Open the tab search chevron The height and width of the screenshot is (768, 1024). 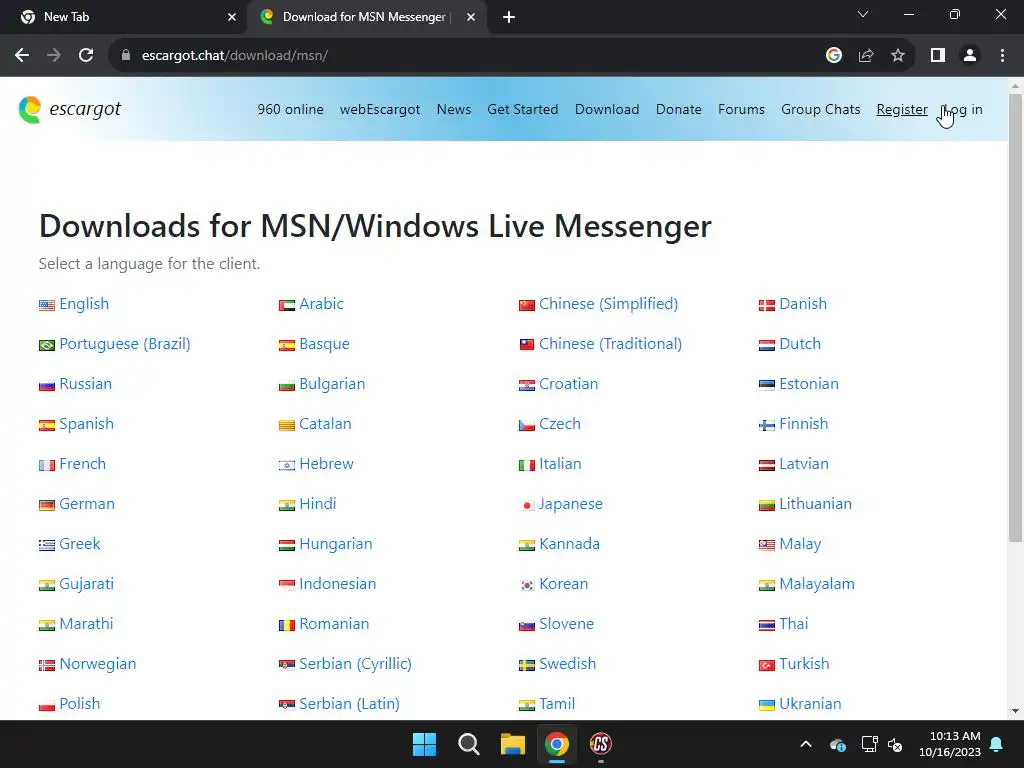(863, 14)
